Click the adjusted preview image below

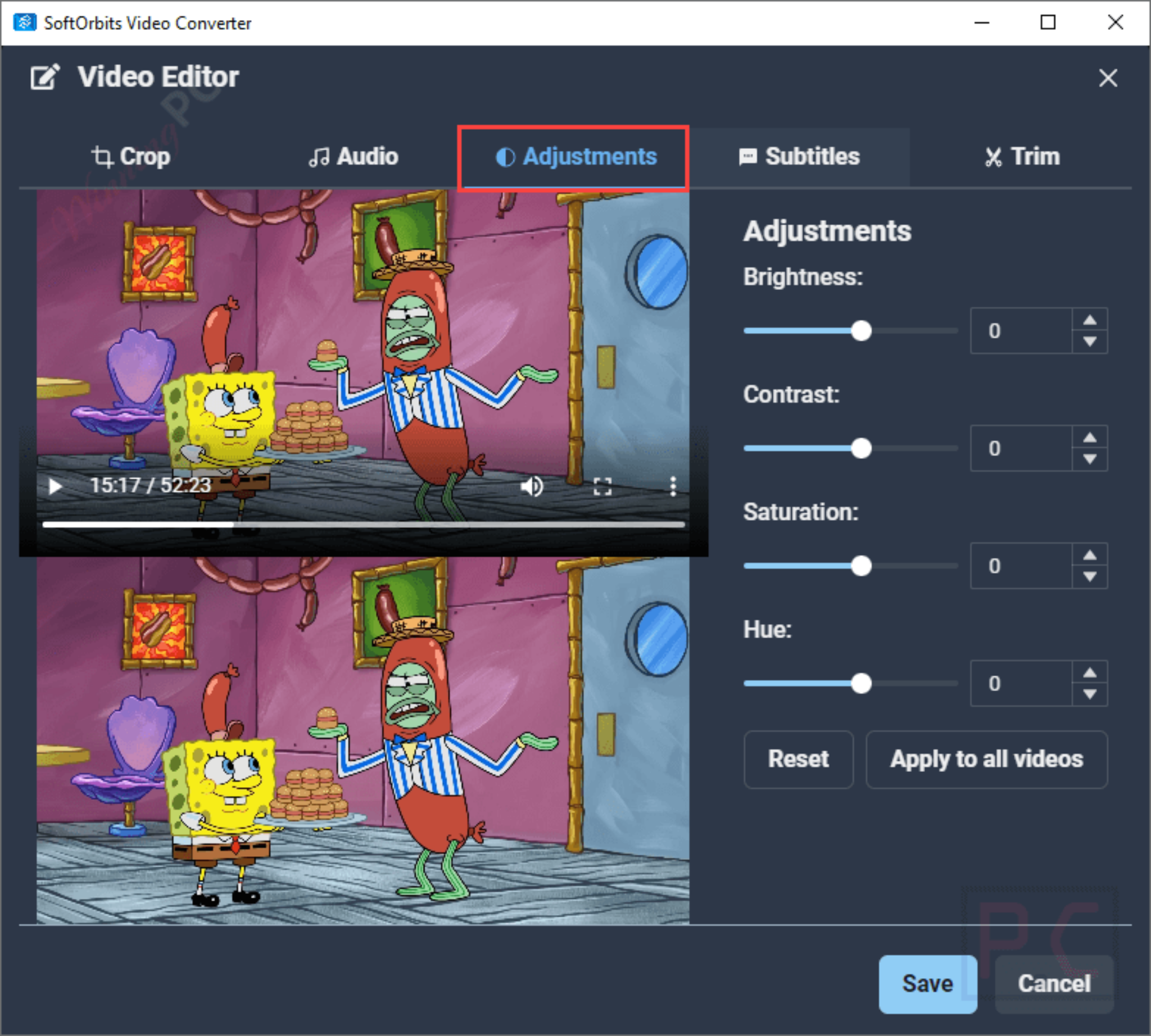pyautogui.click(x=363, y=740)
